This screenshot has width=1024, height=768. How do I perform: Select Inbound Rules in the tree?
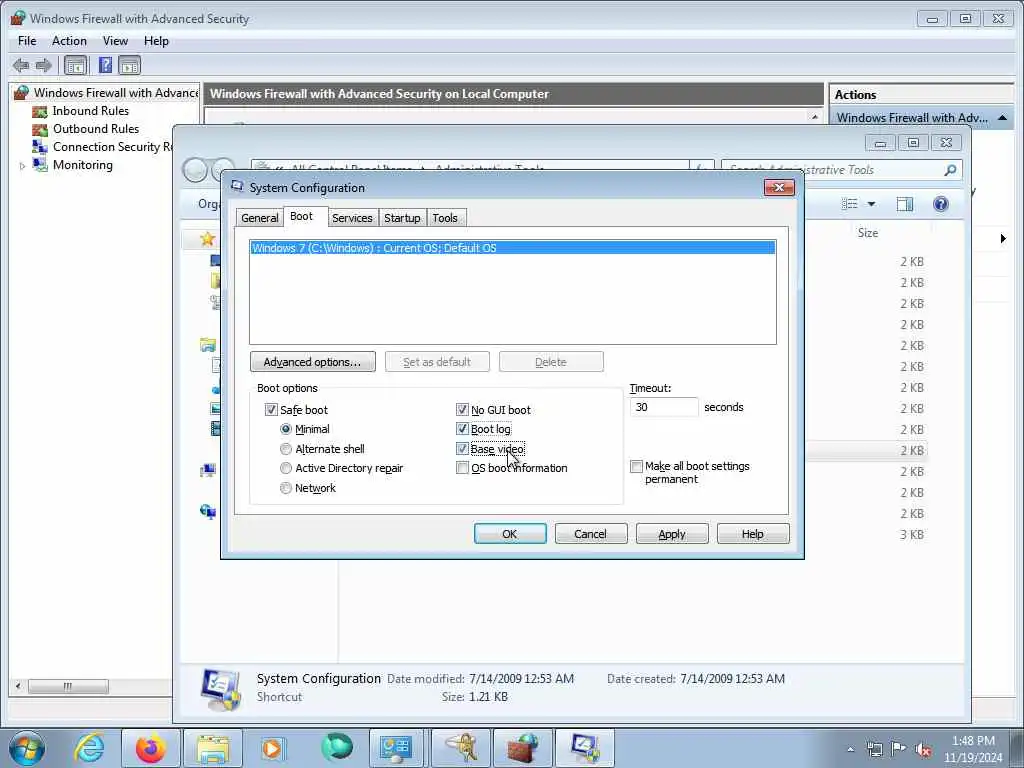91,111
